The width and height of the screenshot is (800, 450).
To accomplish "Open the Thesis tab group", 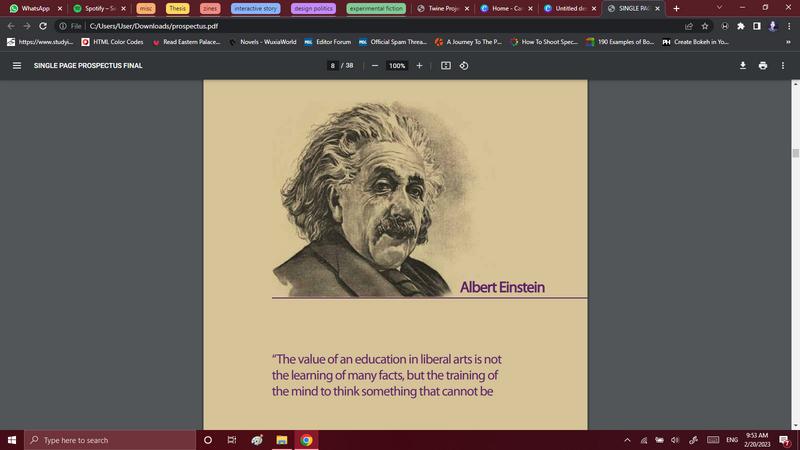I will point(177,8).
